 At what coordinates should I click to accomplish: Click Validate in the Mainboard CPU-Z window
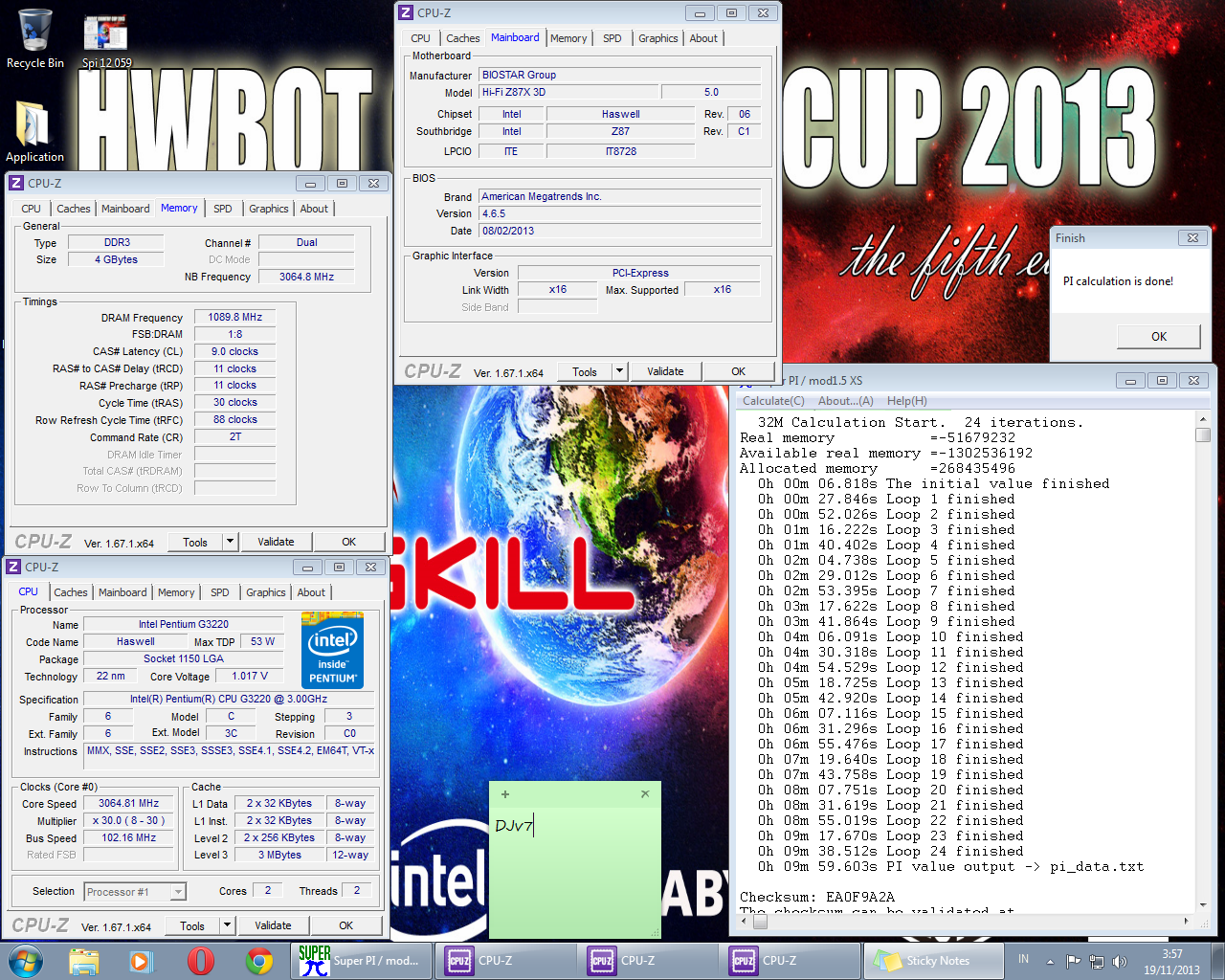coord(665,371)
